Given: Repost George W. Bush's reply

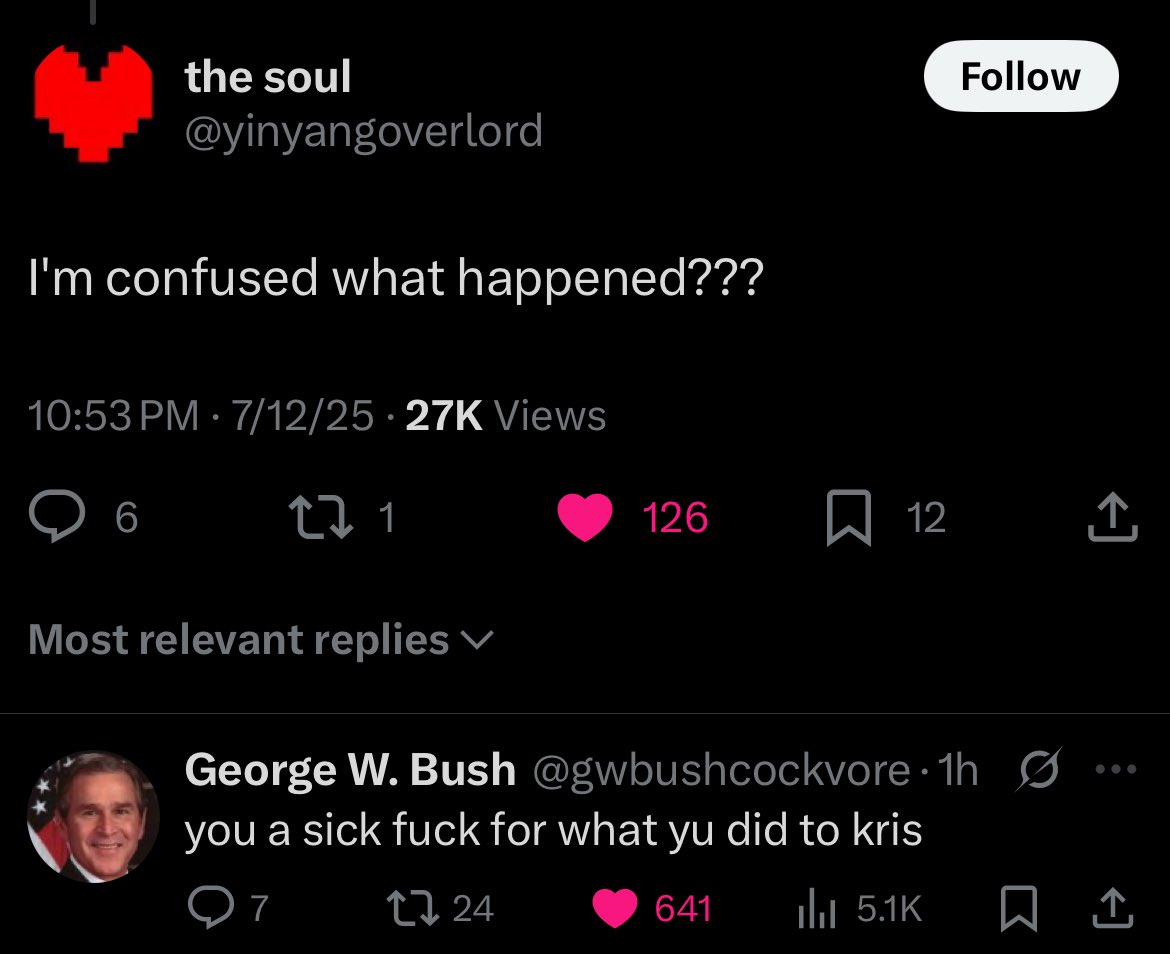Looking at the screenshot, I should pyautogui.click(x=413, y=909).
